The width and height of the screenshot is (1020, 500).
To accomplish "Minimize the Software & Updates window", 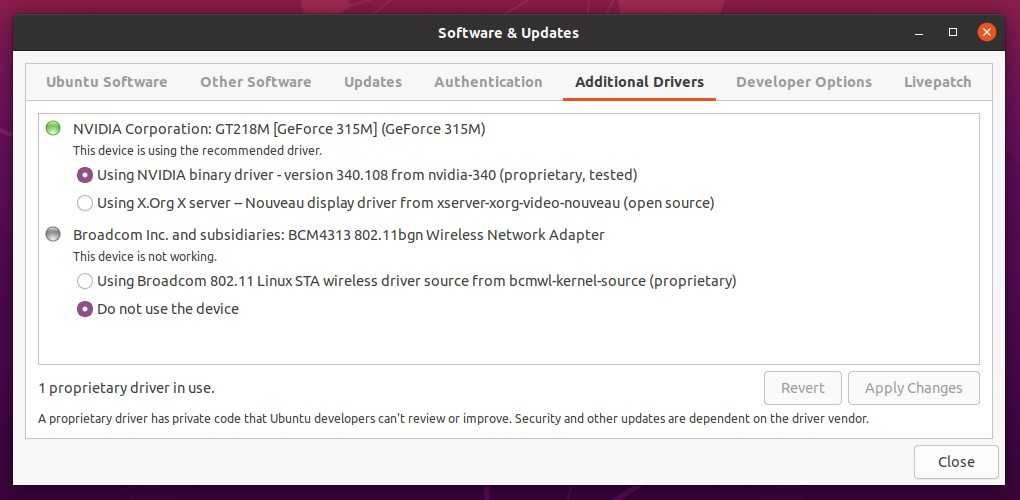I will [x=919, y=33].
